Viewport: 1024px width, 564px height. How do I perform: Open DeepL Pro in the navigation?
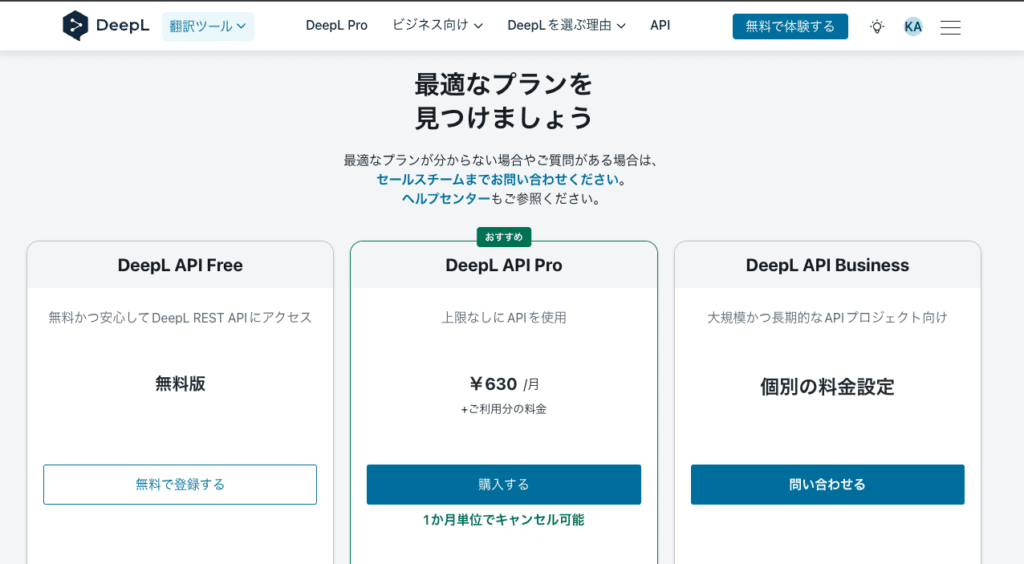point(336,25)
